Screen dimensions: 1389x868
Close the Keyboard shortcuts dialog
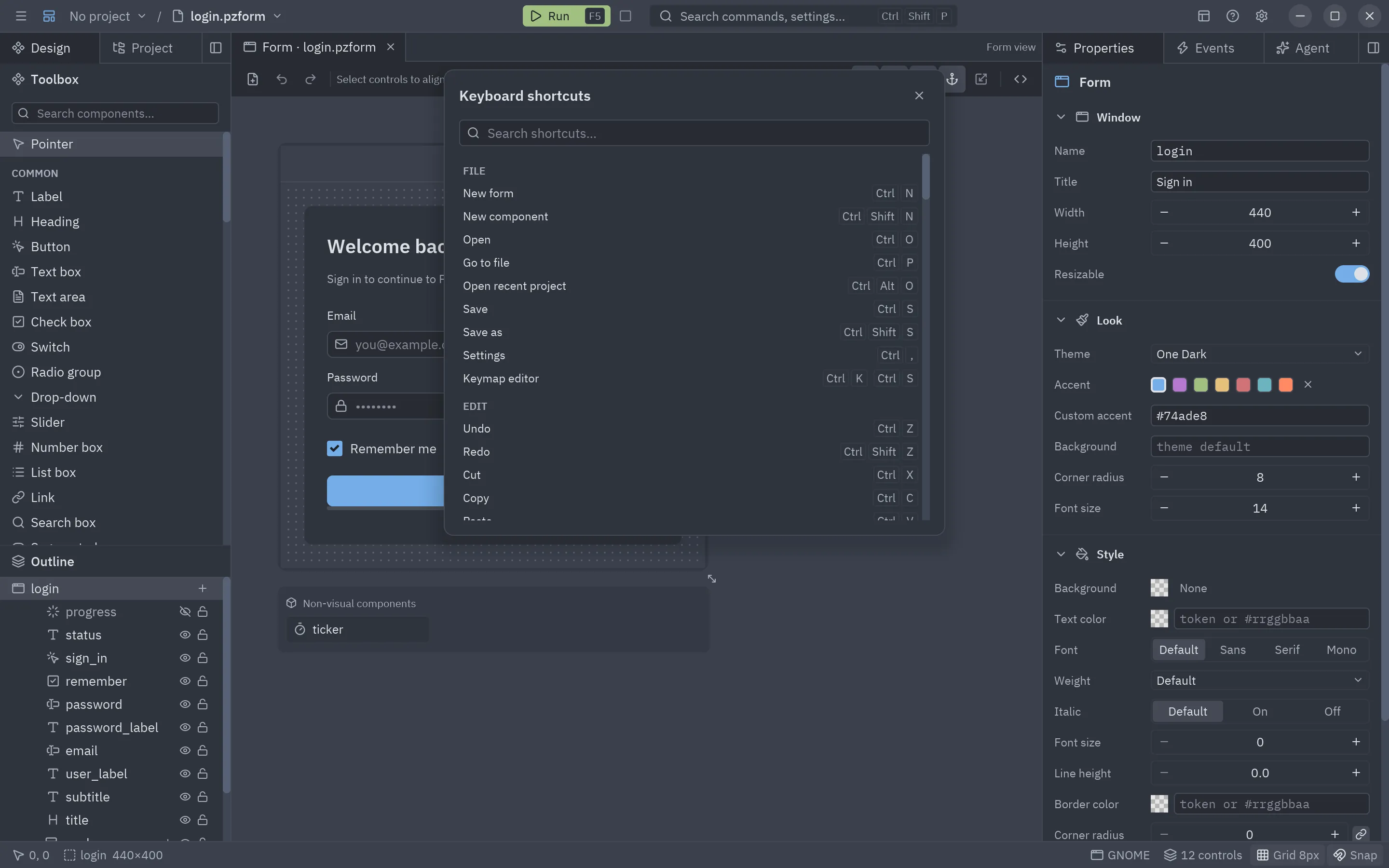(919, 96)
